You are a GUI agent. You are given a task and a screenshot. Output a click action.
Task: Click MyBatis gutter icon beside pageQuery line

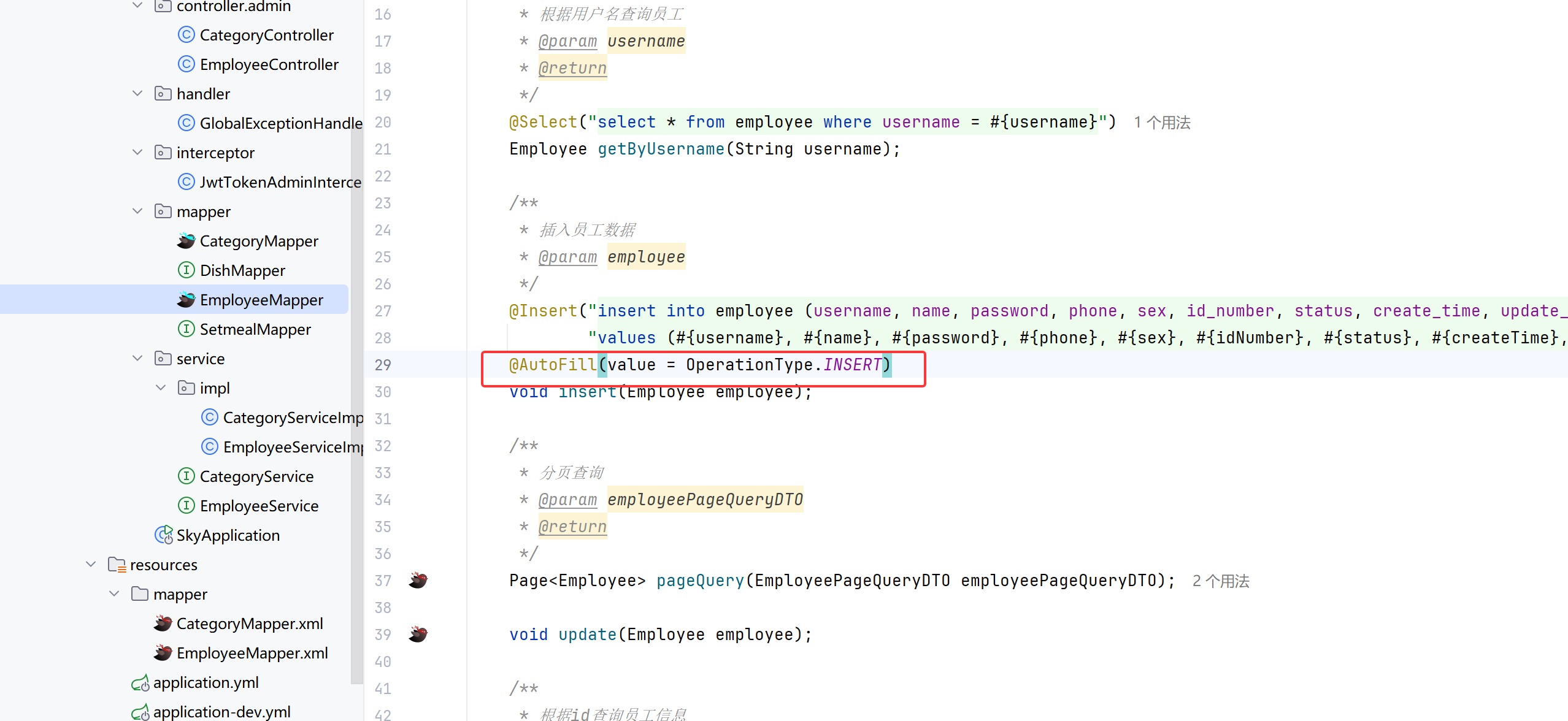pos(418,580)
